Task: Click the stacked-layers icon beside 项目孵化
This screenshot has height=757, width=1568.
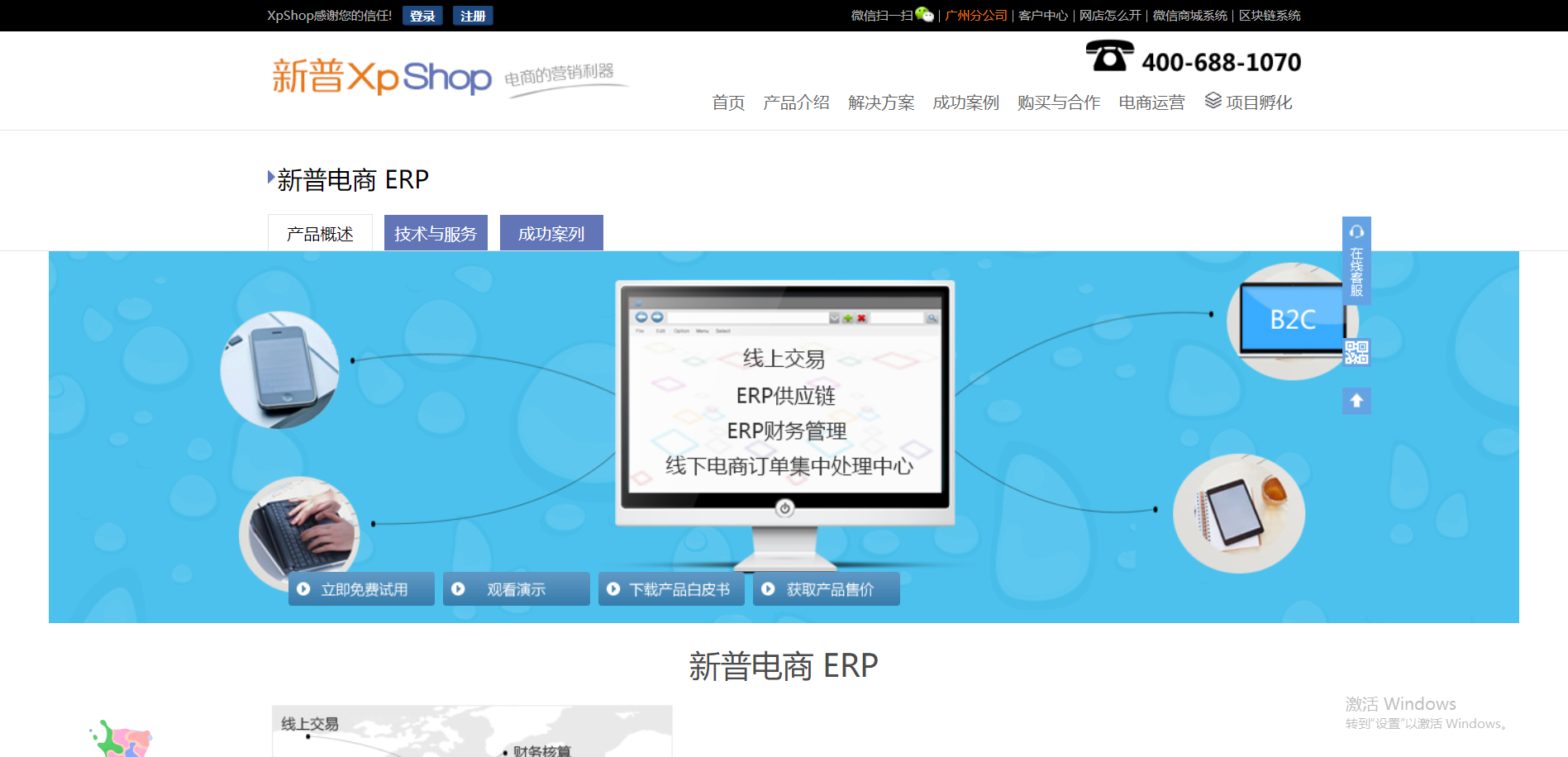Action: coord(1213,102)
